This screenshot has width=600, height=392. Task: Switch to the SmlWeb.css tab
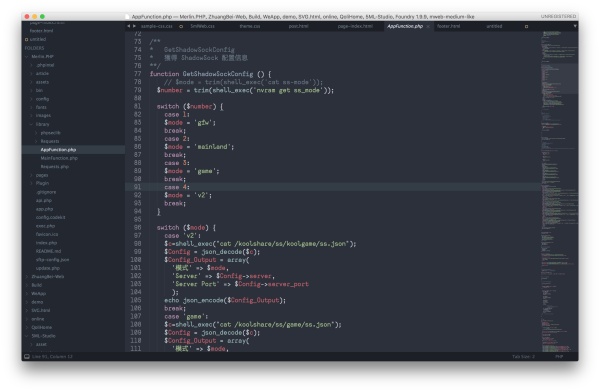pos(202,26)
